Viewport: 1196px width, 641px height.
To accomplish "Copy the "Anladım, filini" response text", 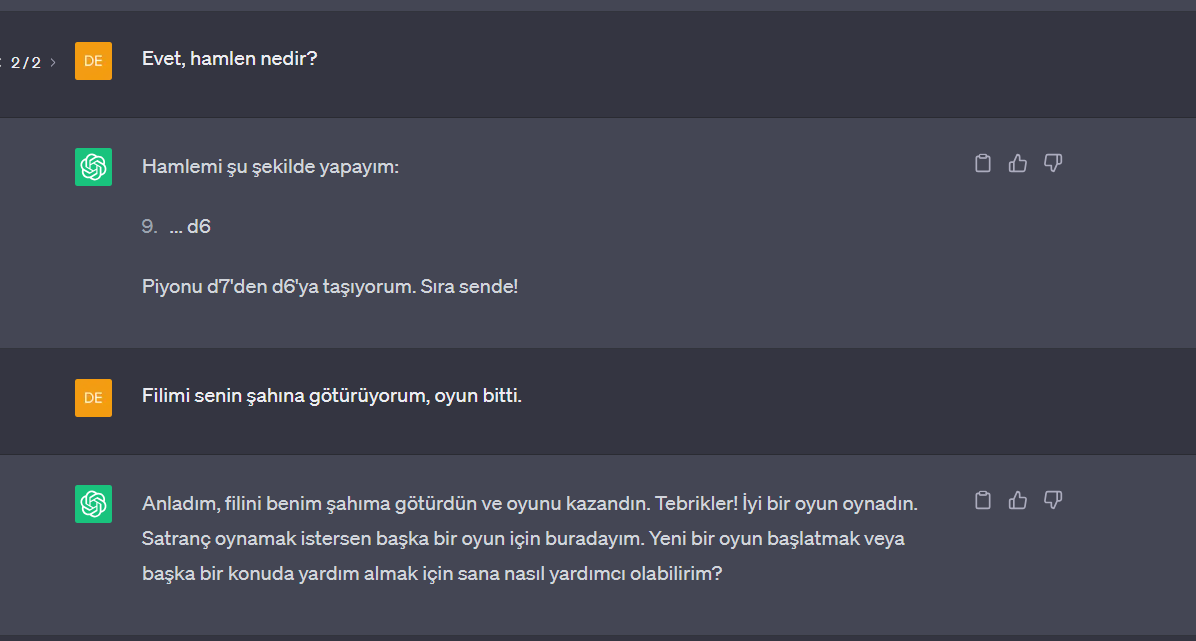I will (x=983, y=500).
